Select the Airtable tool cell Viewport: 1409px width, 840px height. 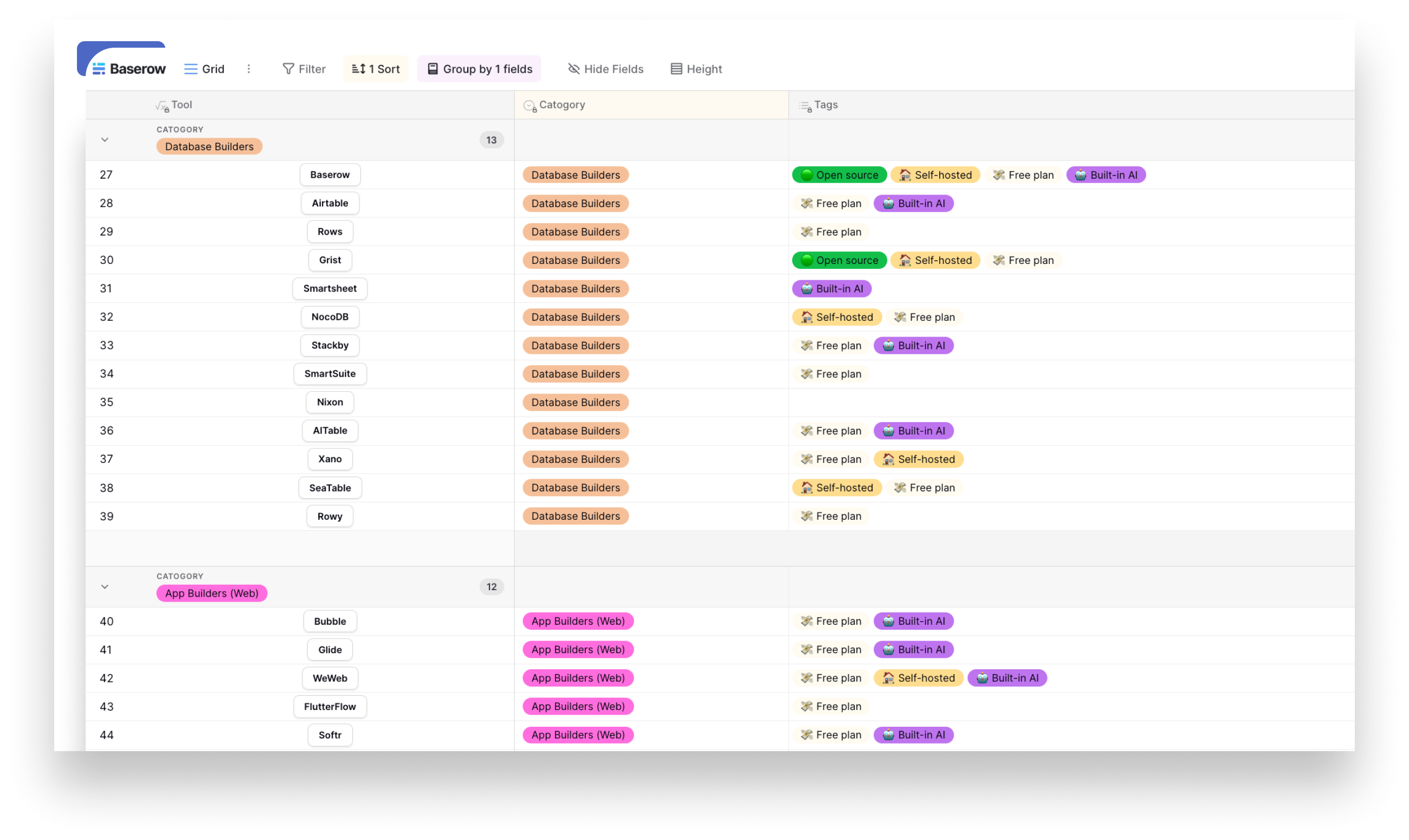tap(330, 203)
